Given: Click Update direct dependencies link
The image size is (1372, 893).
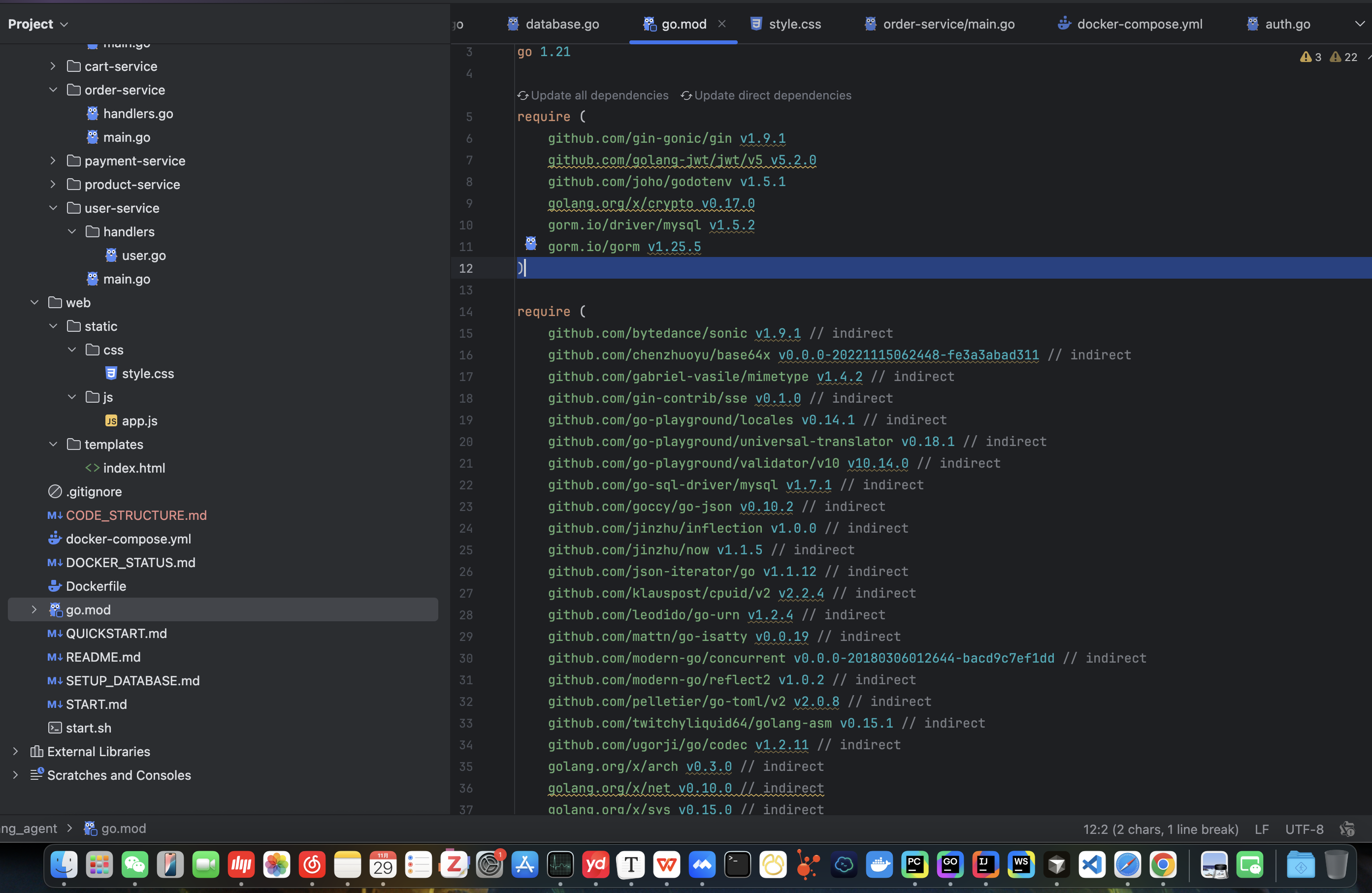Looking at the screenshot, I should click(x=772, y=95).
